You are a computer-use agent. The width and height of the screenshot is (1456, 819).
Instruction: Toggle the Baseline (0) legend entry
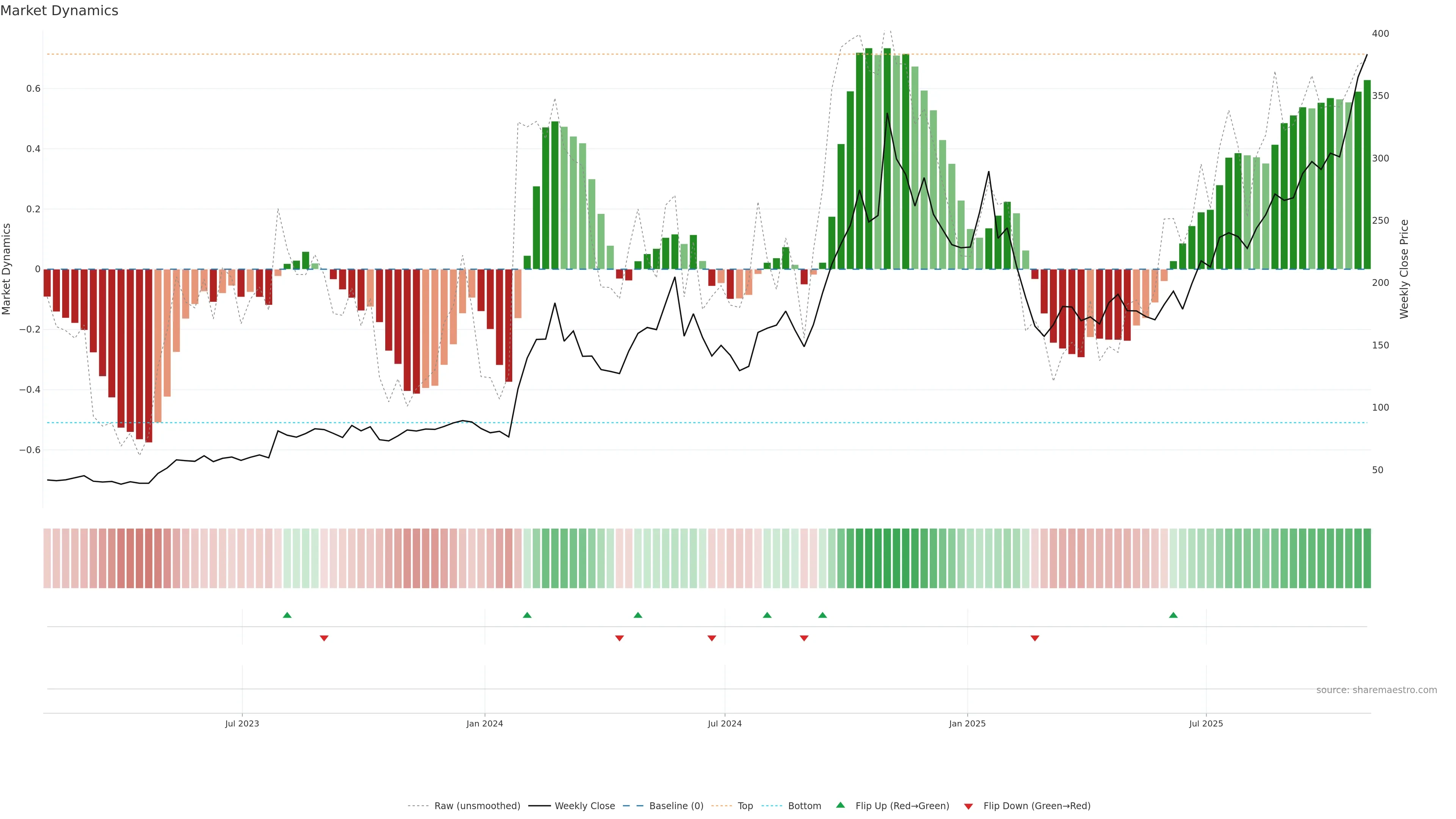point(676,806)
